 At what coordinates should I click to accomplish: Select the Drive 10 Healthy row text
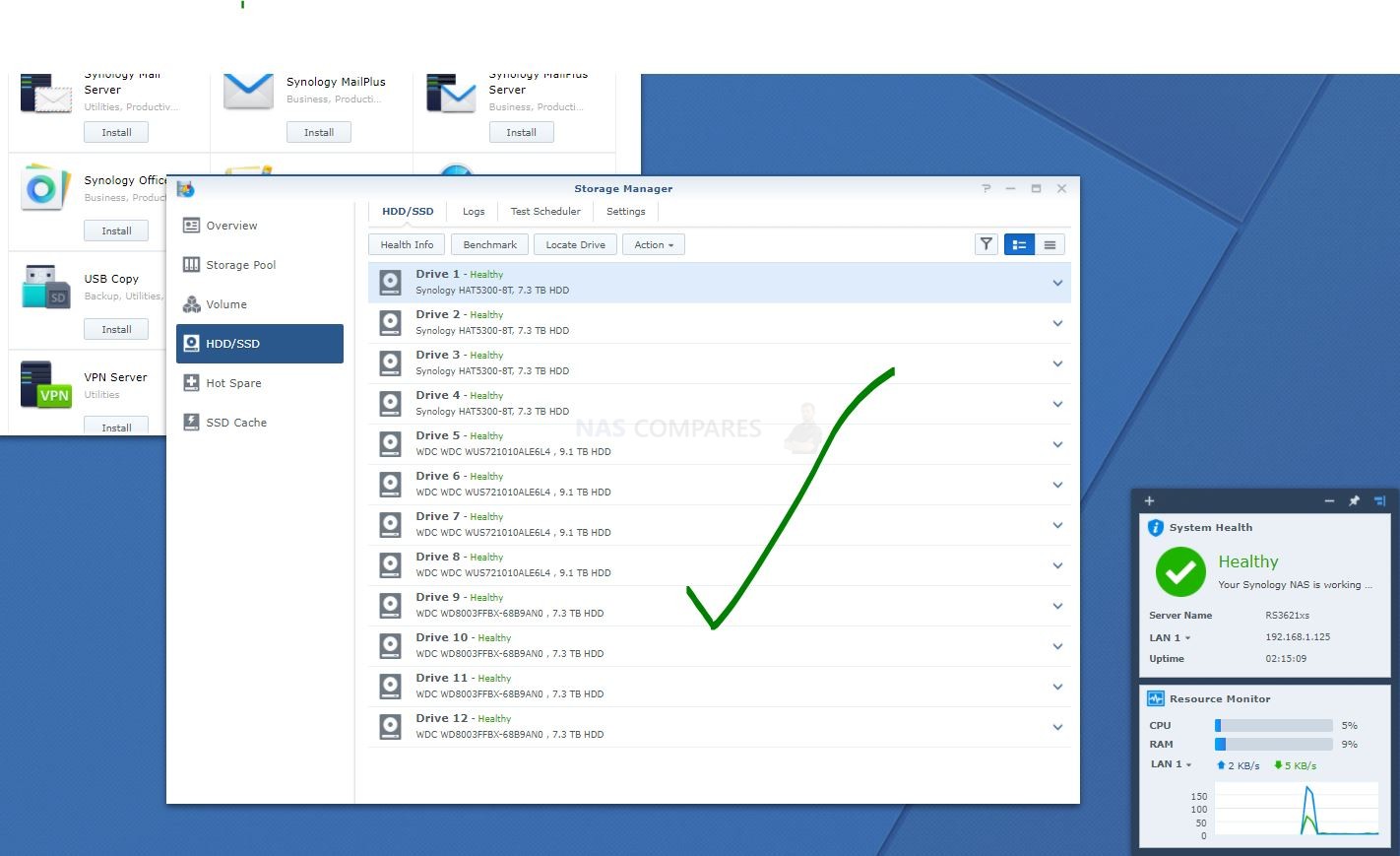click(x=463, y=637)
